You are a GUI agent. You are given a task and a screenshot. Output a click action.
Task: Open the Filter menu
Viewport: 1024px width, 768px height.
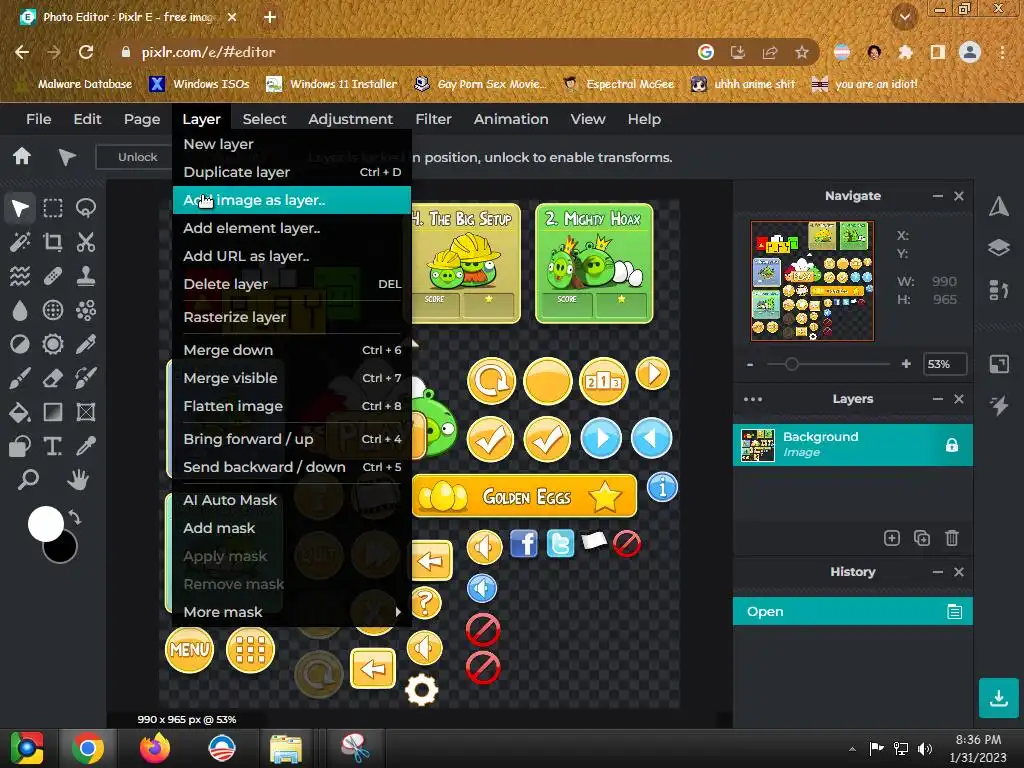[433, 119]
